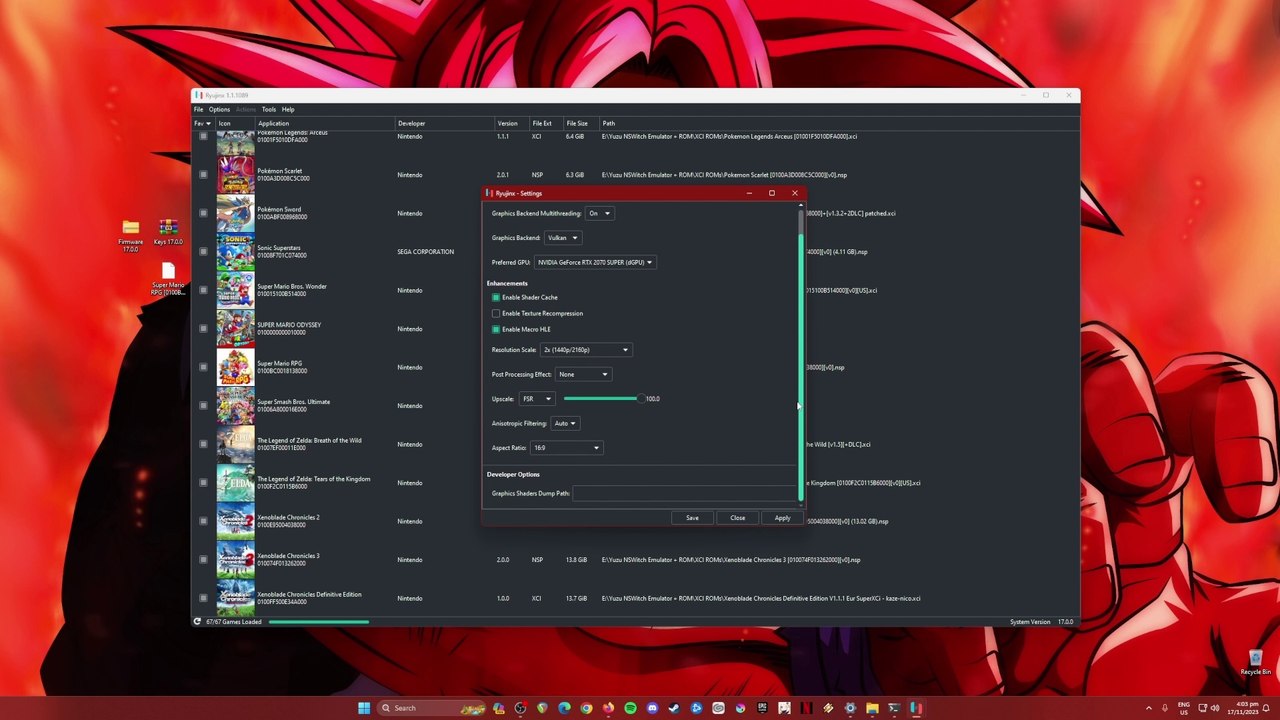Disable the Enable Shader Cache checkbox
Viewport: 1280px width, 720px height.
(x=496, y=297)
